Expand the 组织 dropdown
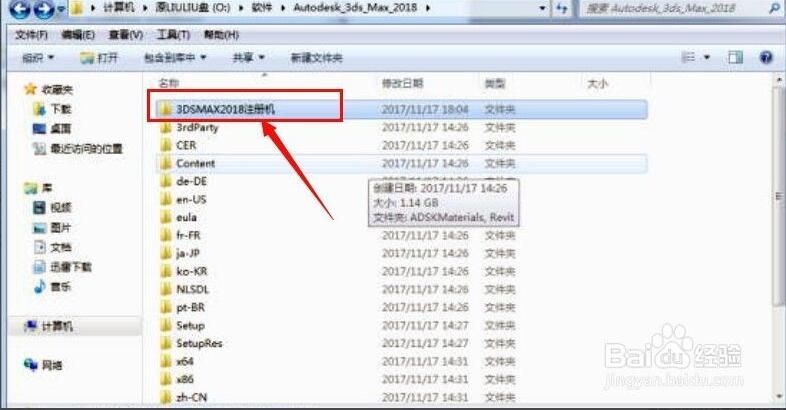Screen dimensions: 786x410 pyautogui.click(x=38, y=58)
